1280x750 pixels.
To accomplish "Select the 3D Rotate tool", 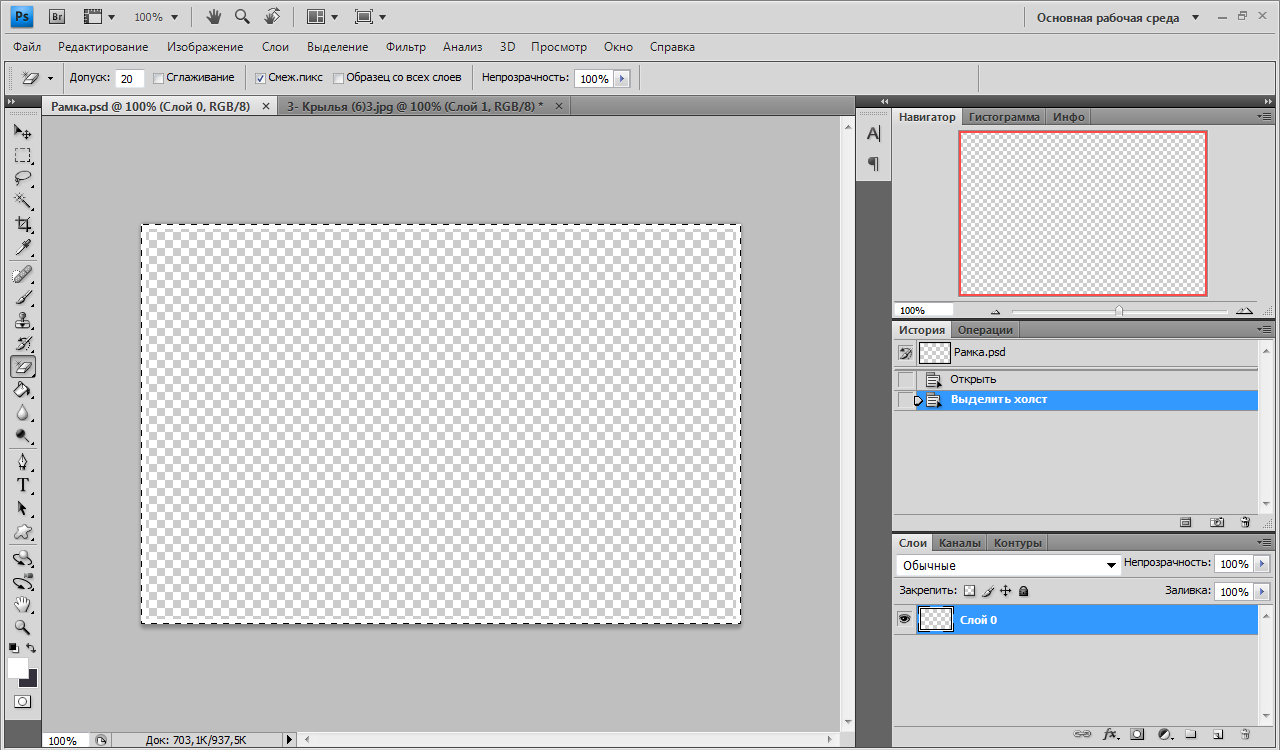I will 22,559.
